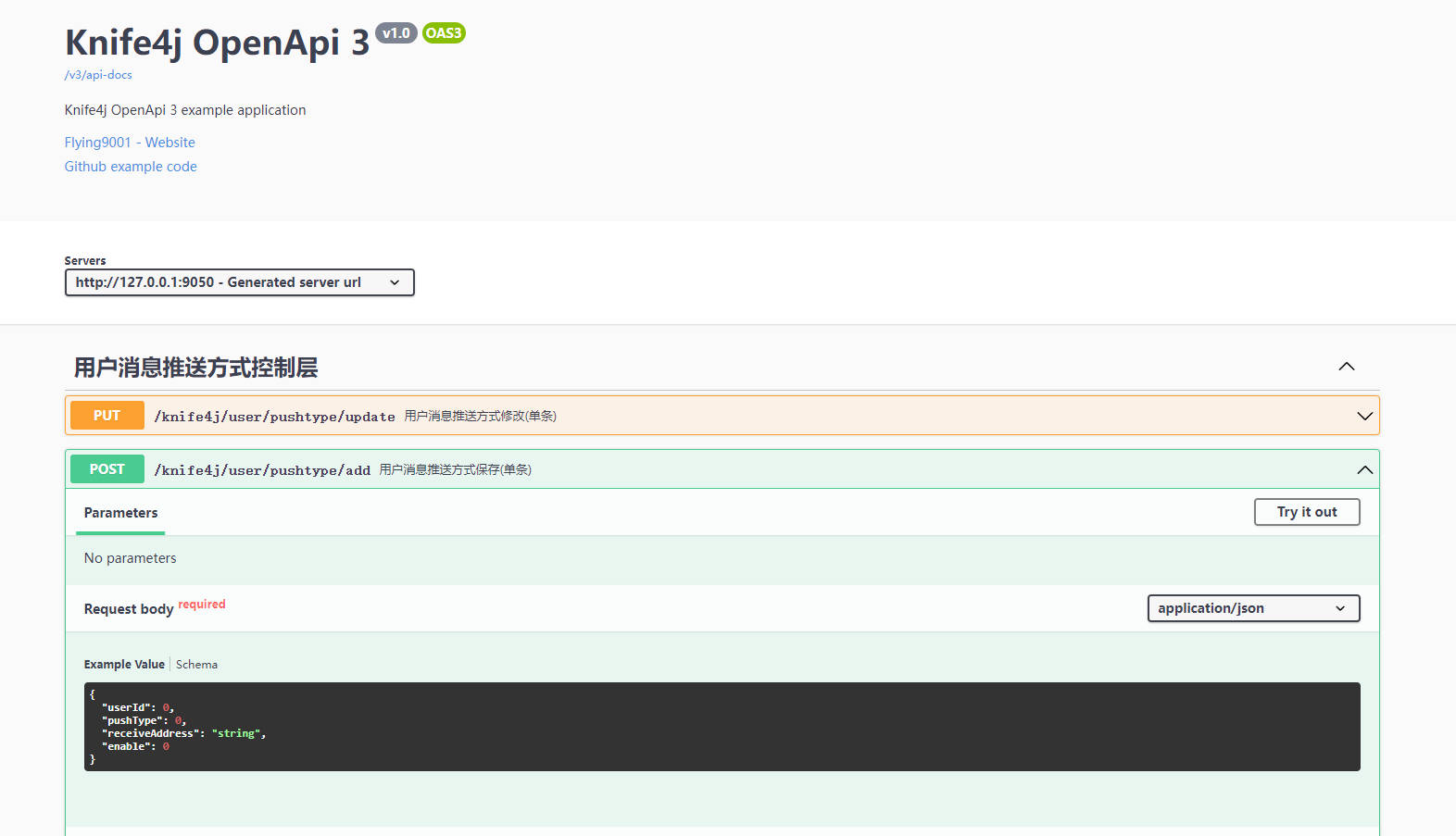Viewport: 1456px width, 836px height.
Task: Click the OAS3 badge
Action: [x=444, y=33]
